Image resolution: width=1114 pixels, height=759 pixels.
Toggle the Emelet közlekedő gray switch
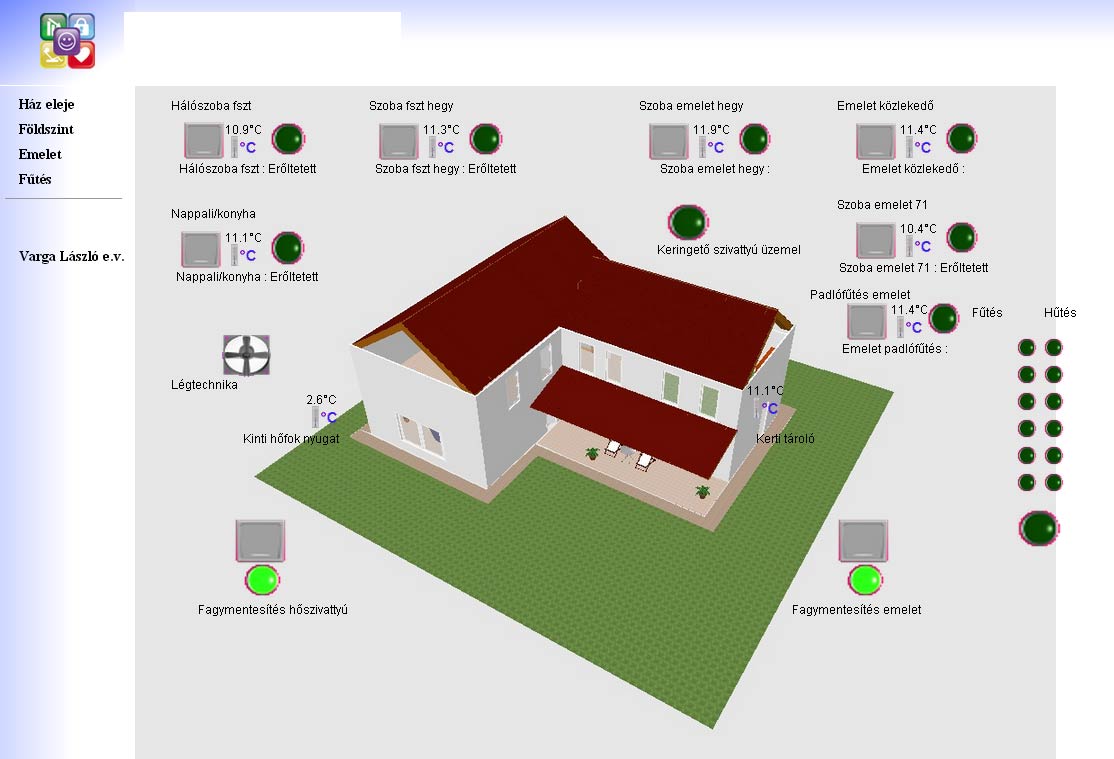876,141
